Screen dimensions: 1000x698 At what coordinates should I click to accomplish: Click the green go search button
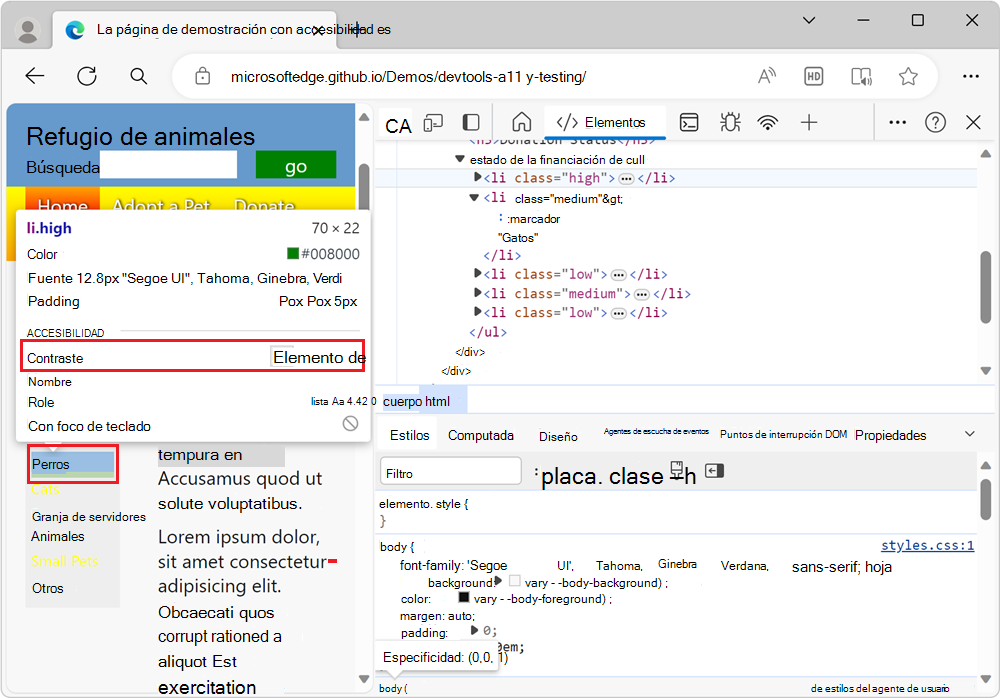click(296, 166)
